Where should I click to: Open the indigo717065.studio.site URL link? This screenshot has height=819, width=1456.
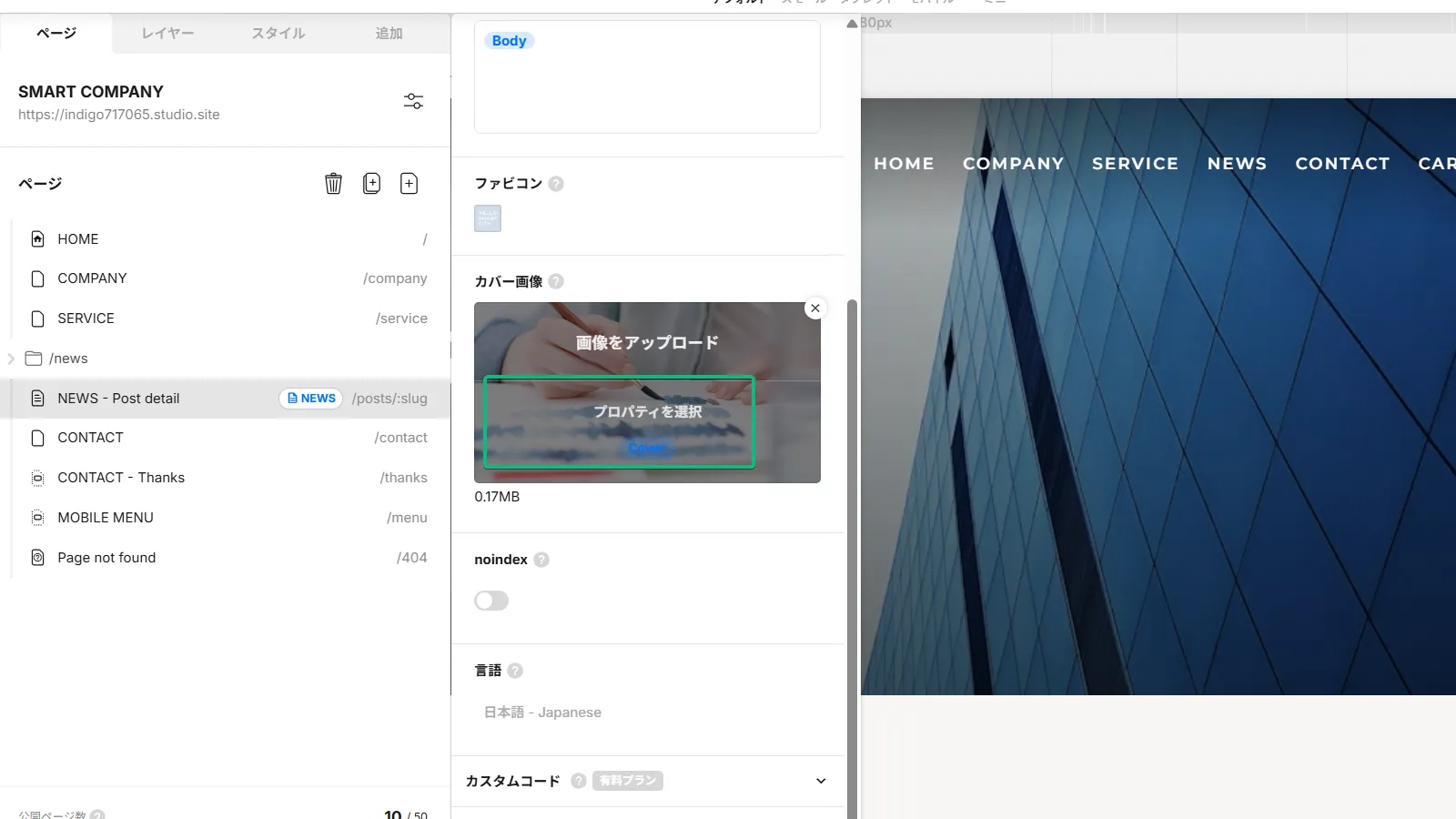tap(119, 115)
